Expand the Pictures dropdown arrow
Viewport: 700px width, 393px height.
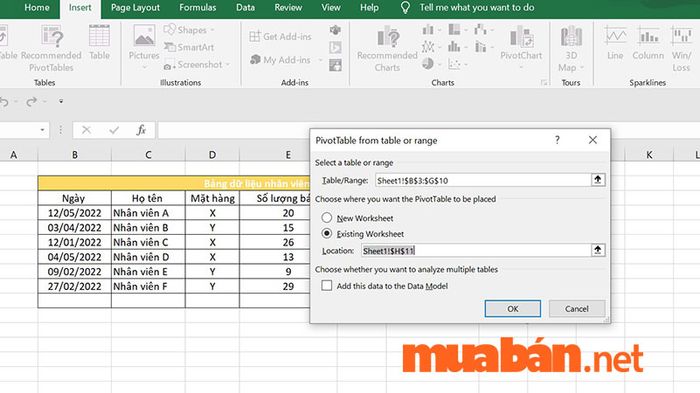[x=144, y=68]
